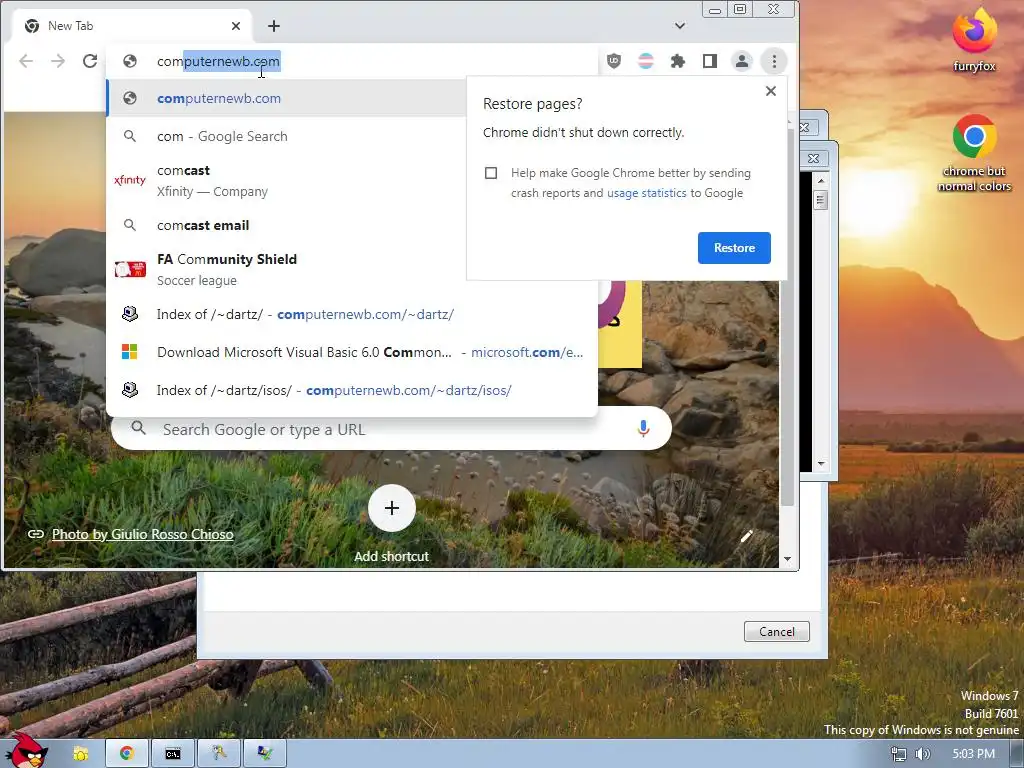Click the Microsoft logo suggestion icon

[x=130, y=352]
